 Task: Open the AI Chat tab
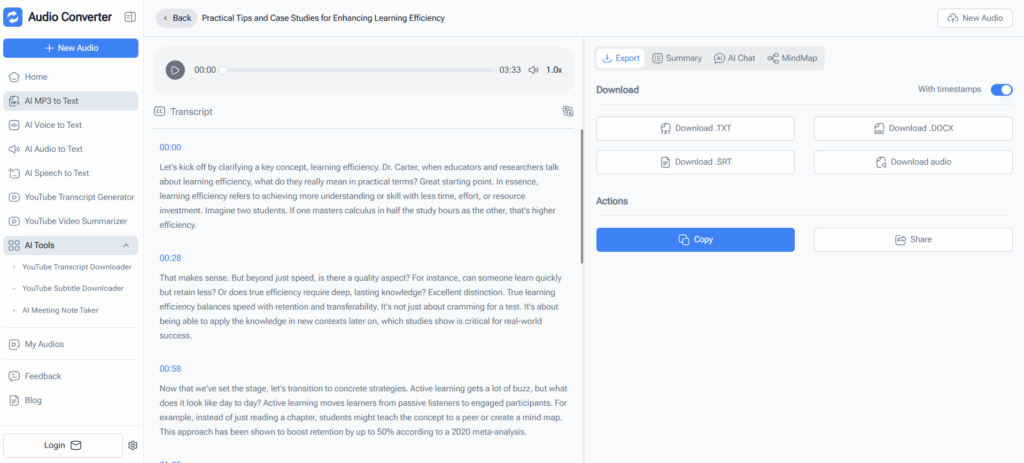pos(734,58)
